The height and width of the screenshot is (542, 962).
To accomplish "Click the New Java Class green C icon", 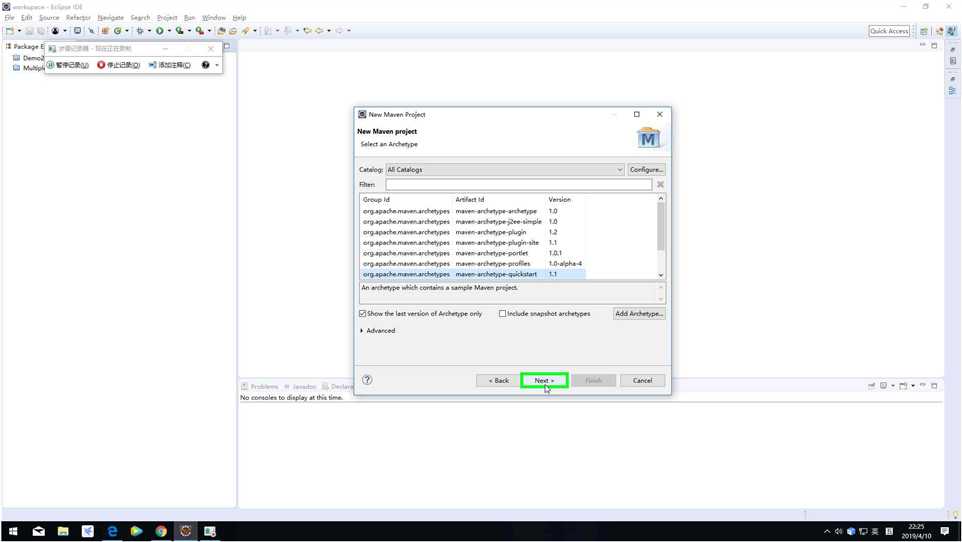I will click(117, 31).
